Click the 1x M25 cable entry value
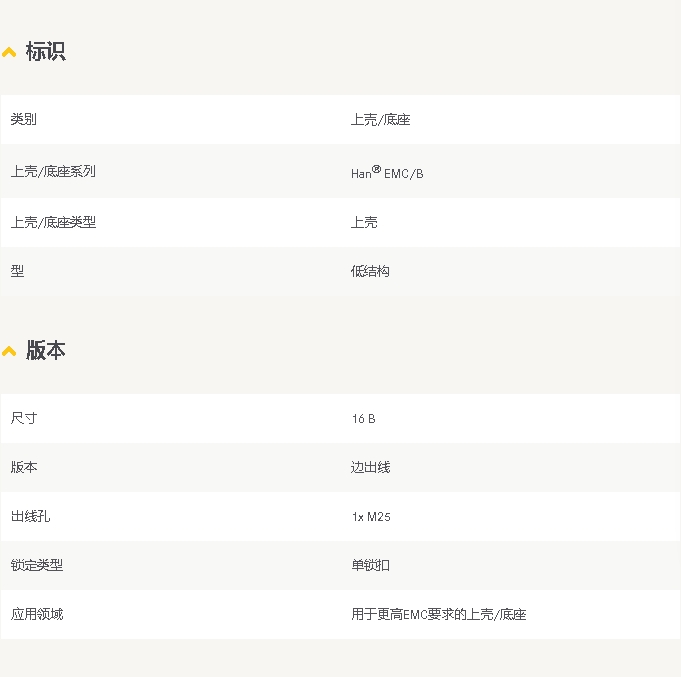The height and width of the screenshot is (677, 681). click(370, 517)
